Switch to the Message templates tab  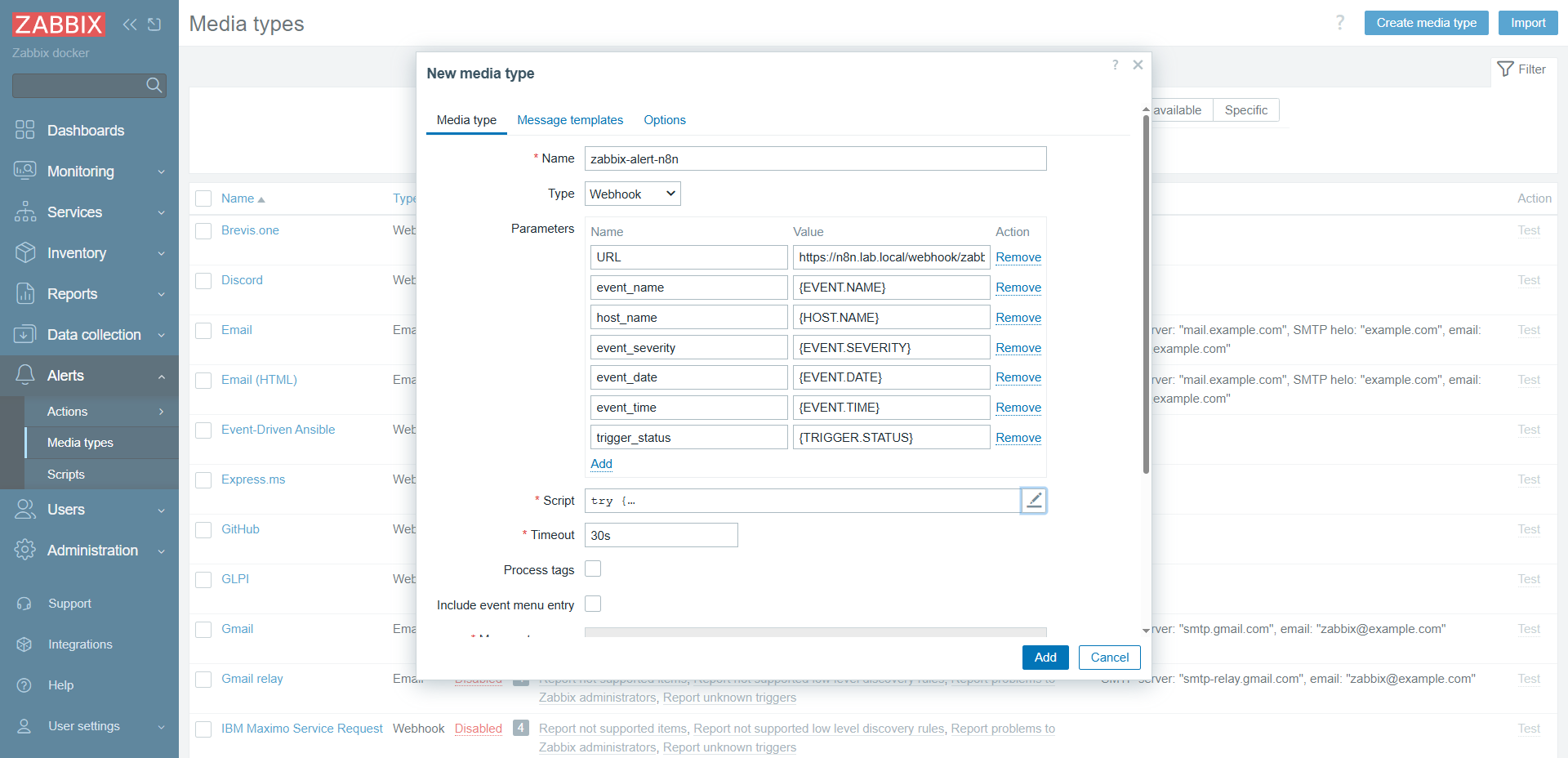tap(570, 120)
